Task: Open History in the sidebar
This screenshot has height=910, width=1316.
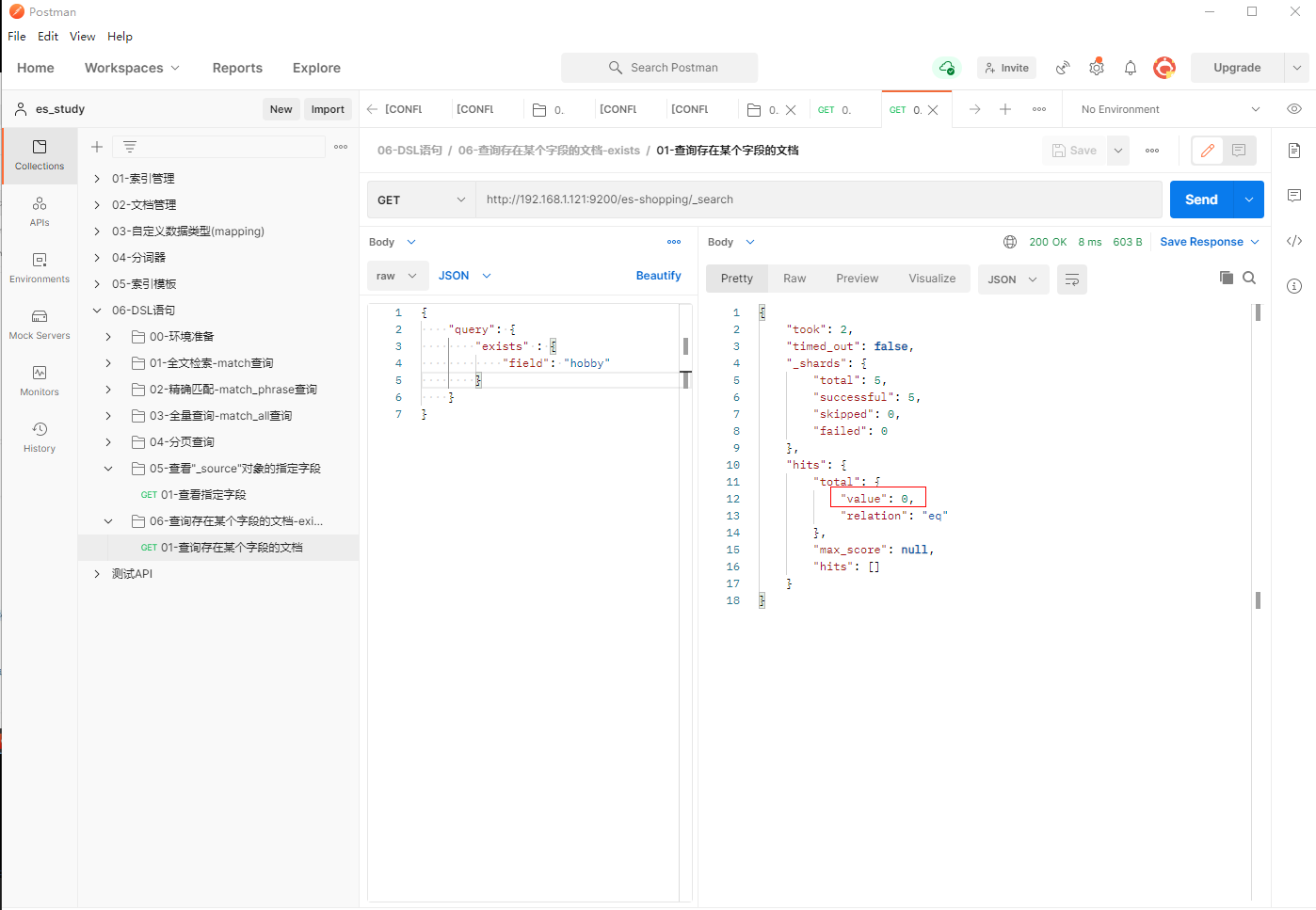Action: point(40,437)
